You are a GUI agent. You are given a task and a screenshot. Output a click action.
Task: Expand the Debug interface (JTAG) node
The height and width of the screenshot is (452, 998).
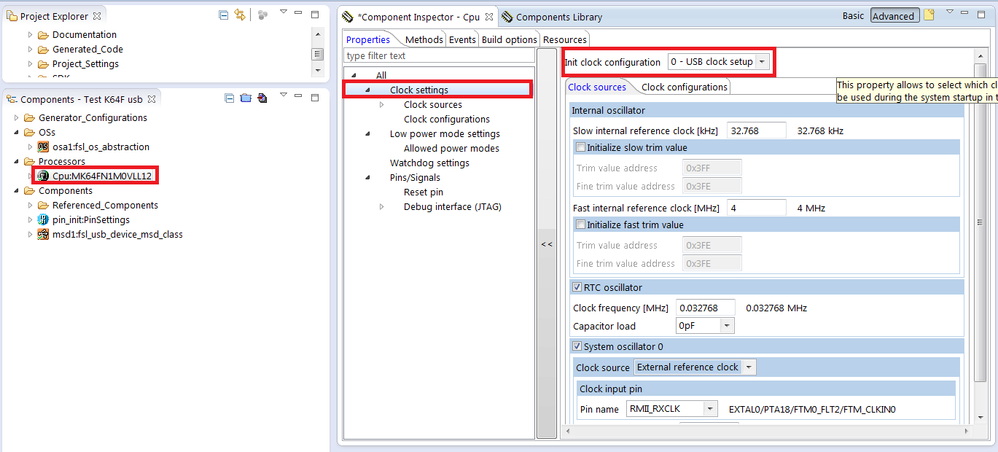[x=382, y=207]
